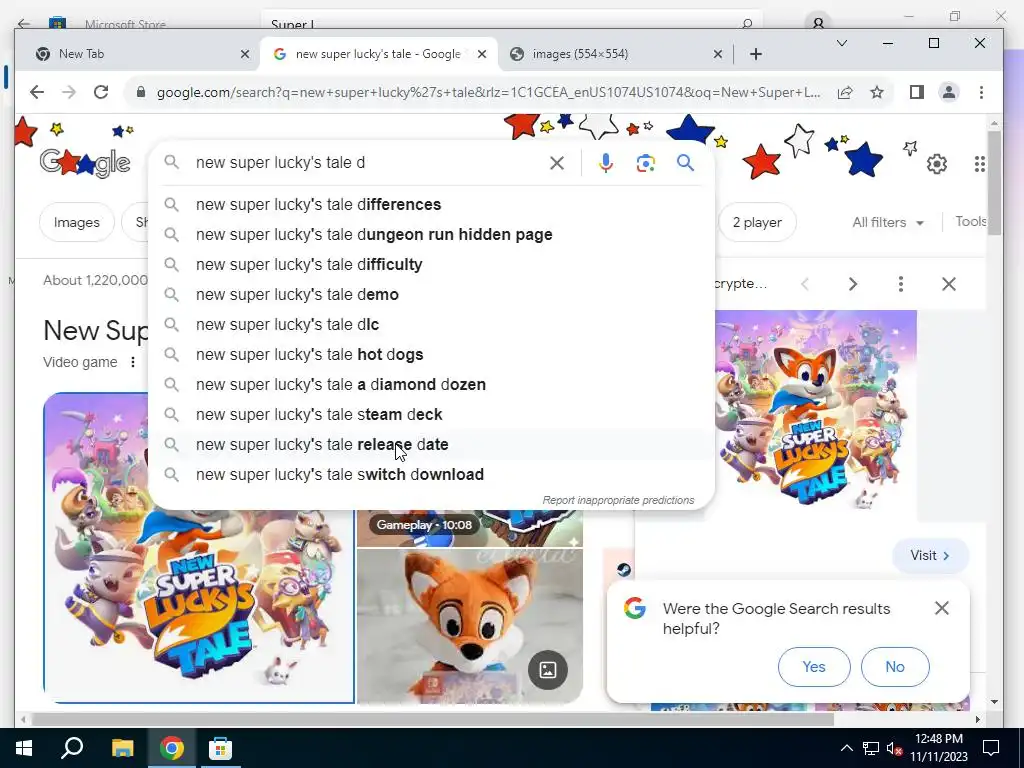
Task: Submit search with blue magnifier icon
Action: click(685, 163)
